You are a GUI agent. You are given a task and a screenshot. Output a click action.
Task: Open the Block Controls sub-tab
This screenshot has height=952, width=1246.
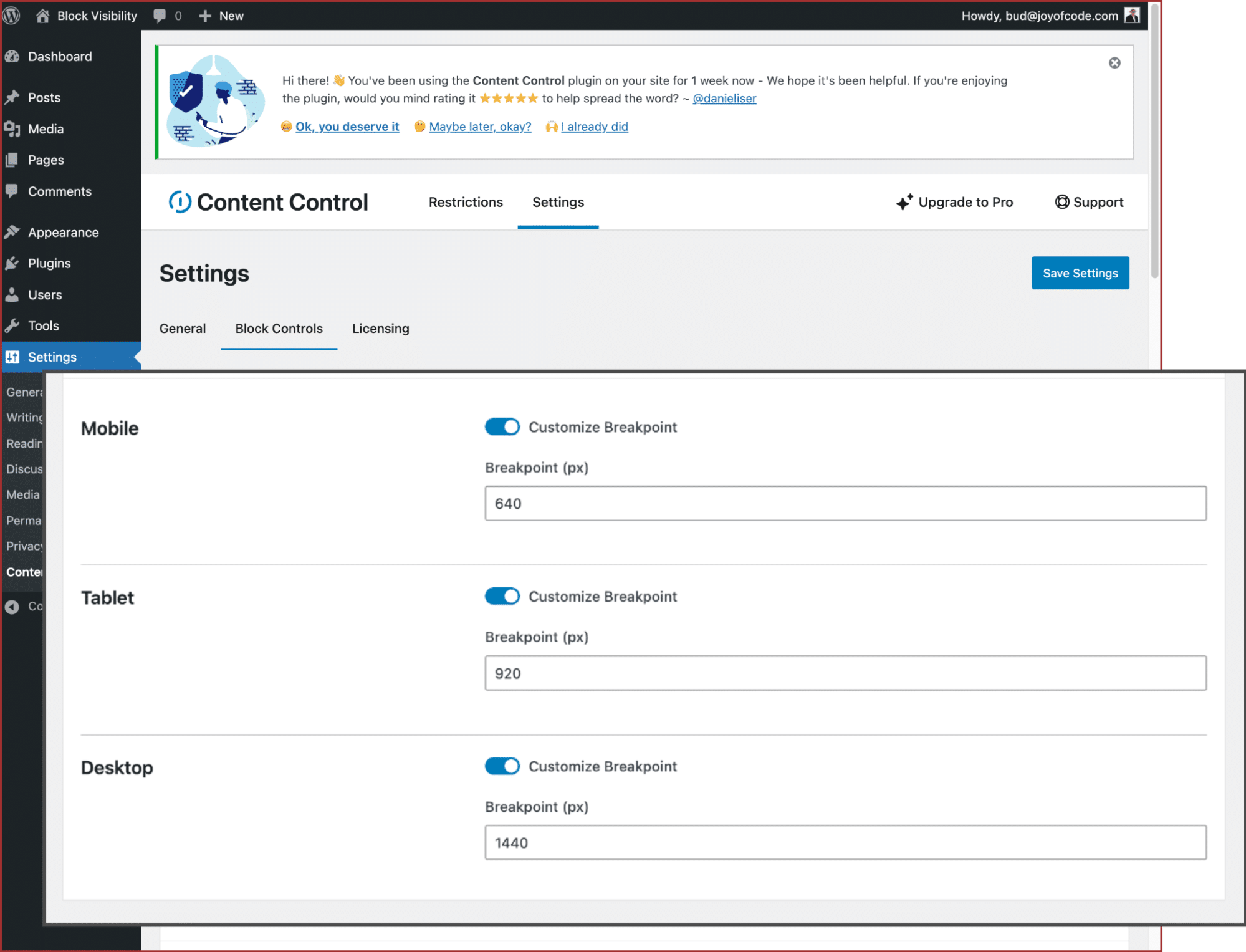point(279,329)
